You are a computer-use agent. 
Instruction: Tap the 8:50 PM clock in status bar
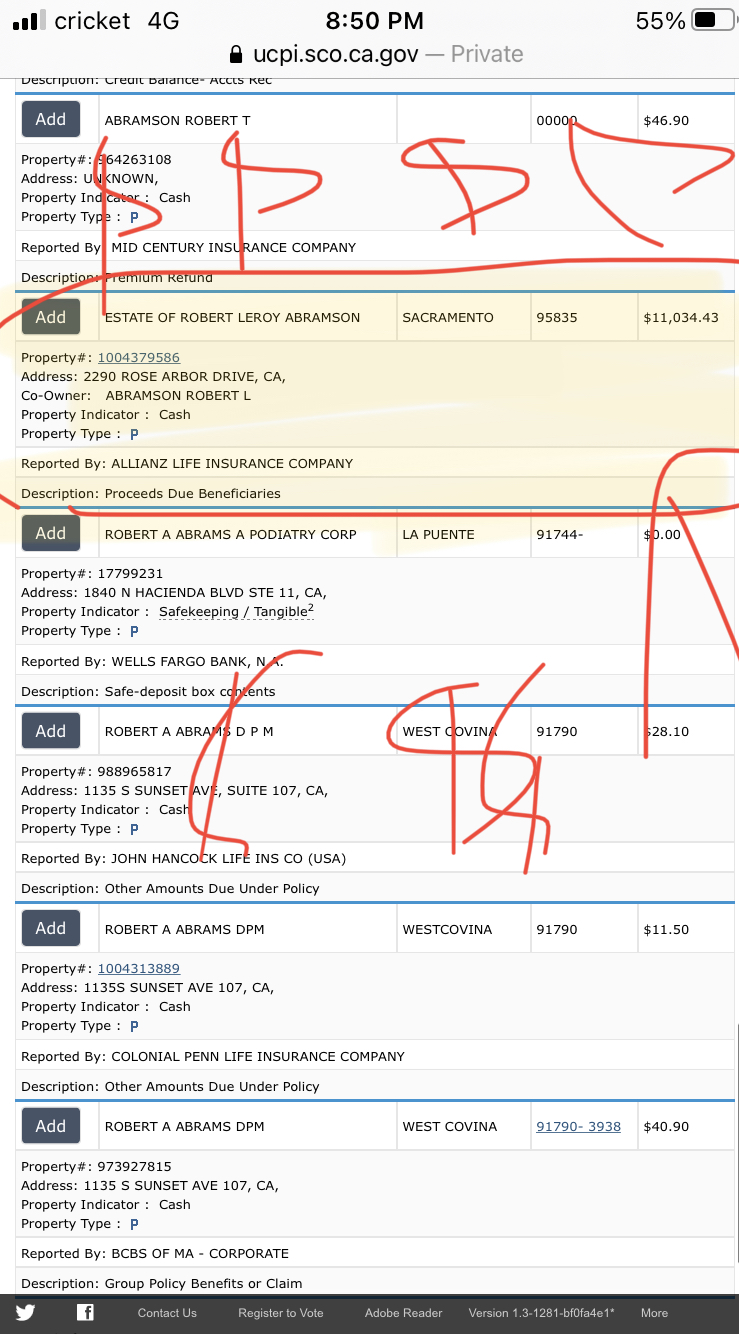(375, 20)
